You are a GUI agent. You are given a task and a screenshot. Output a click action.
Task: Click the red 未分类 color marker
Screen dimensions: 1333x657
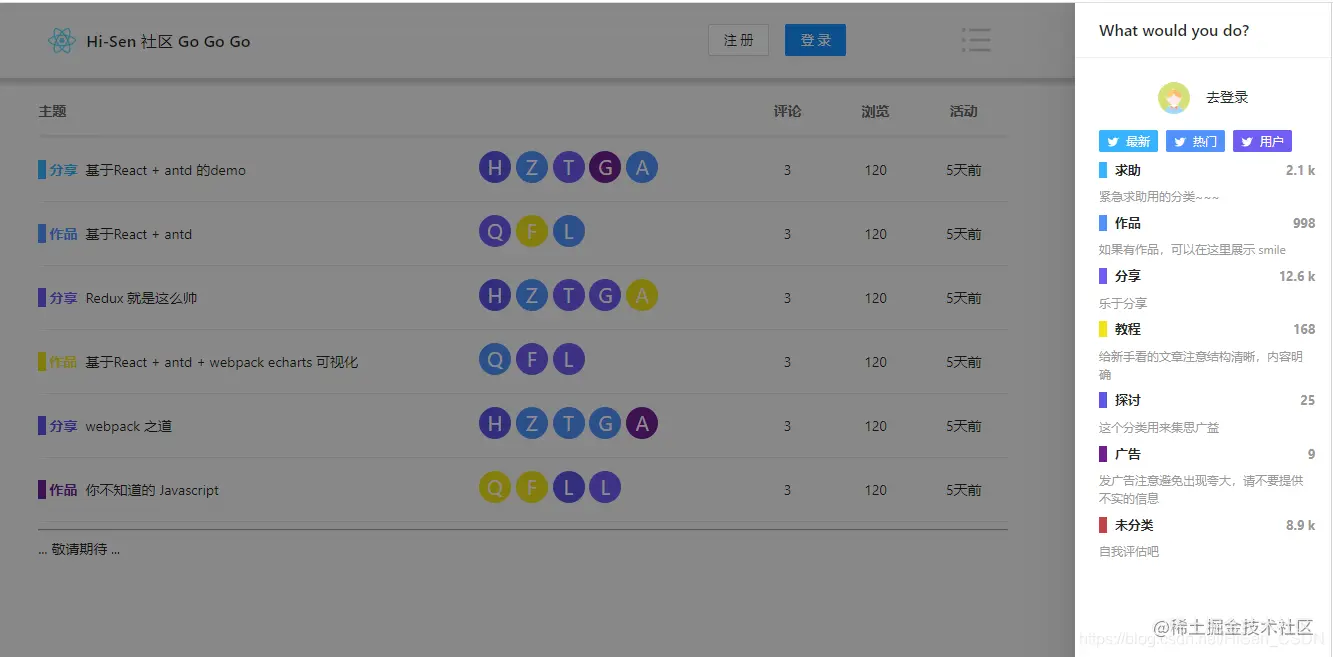[x=1103, y=525]
